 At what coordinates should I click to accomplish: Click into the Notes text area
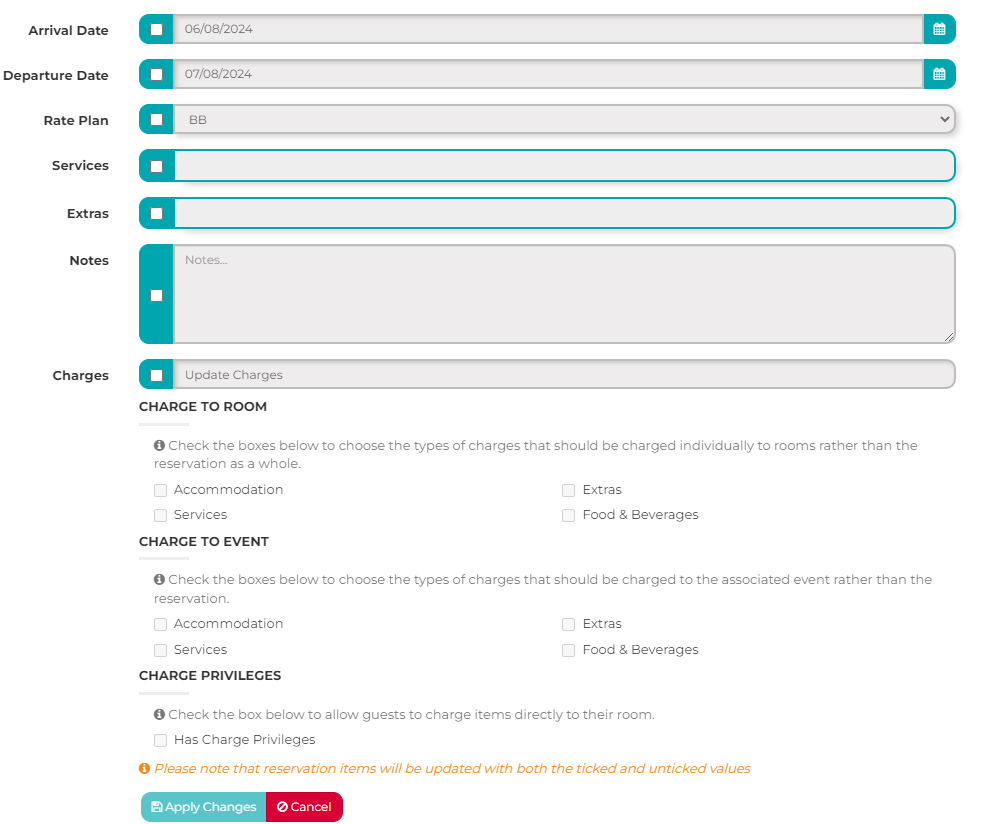[x=564, y=294]
